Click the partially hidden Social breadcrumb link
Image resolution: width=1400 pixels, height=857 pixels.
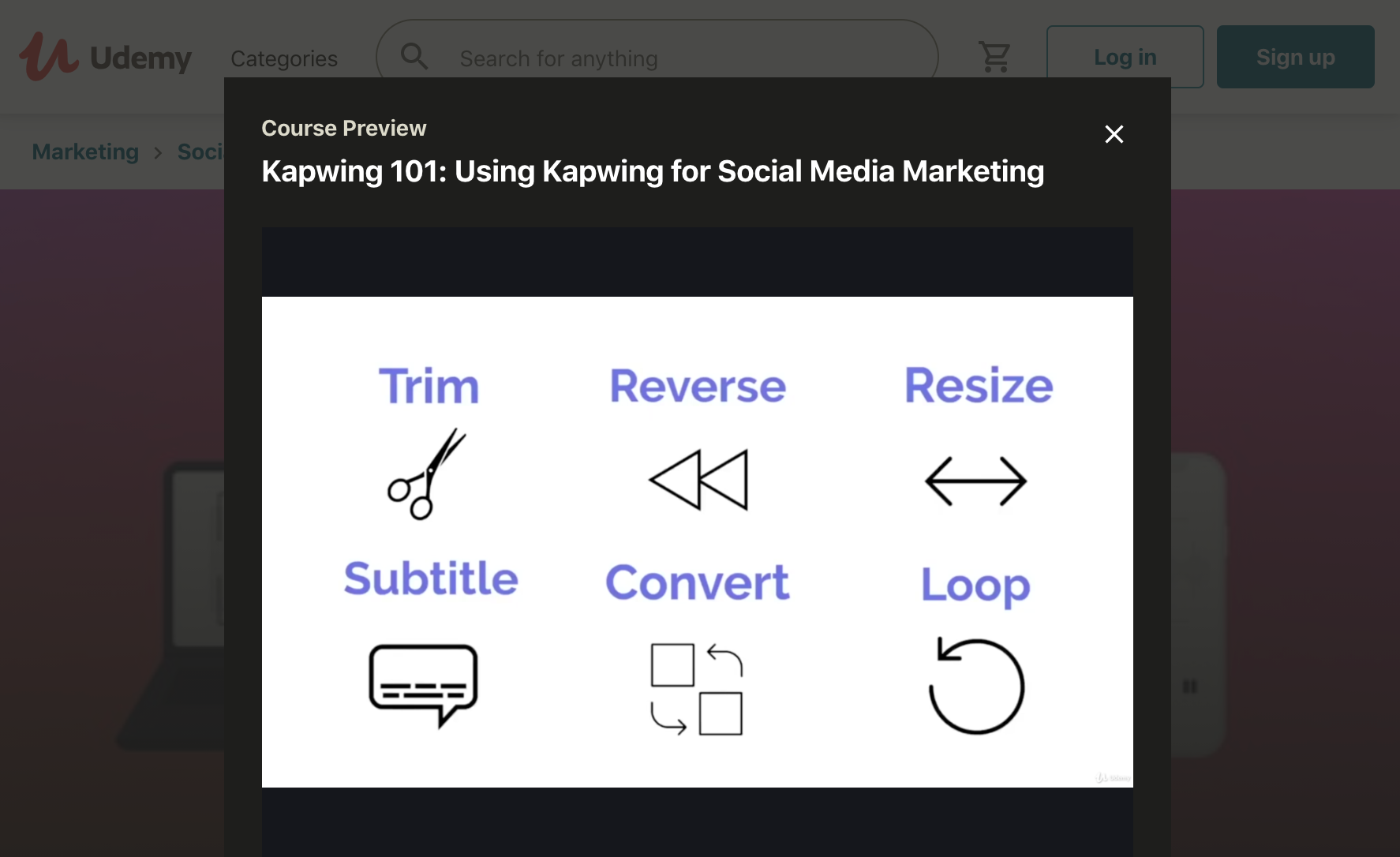200,152
